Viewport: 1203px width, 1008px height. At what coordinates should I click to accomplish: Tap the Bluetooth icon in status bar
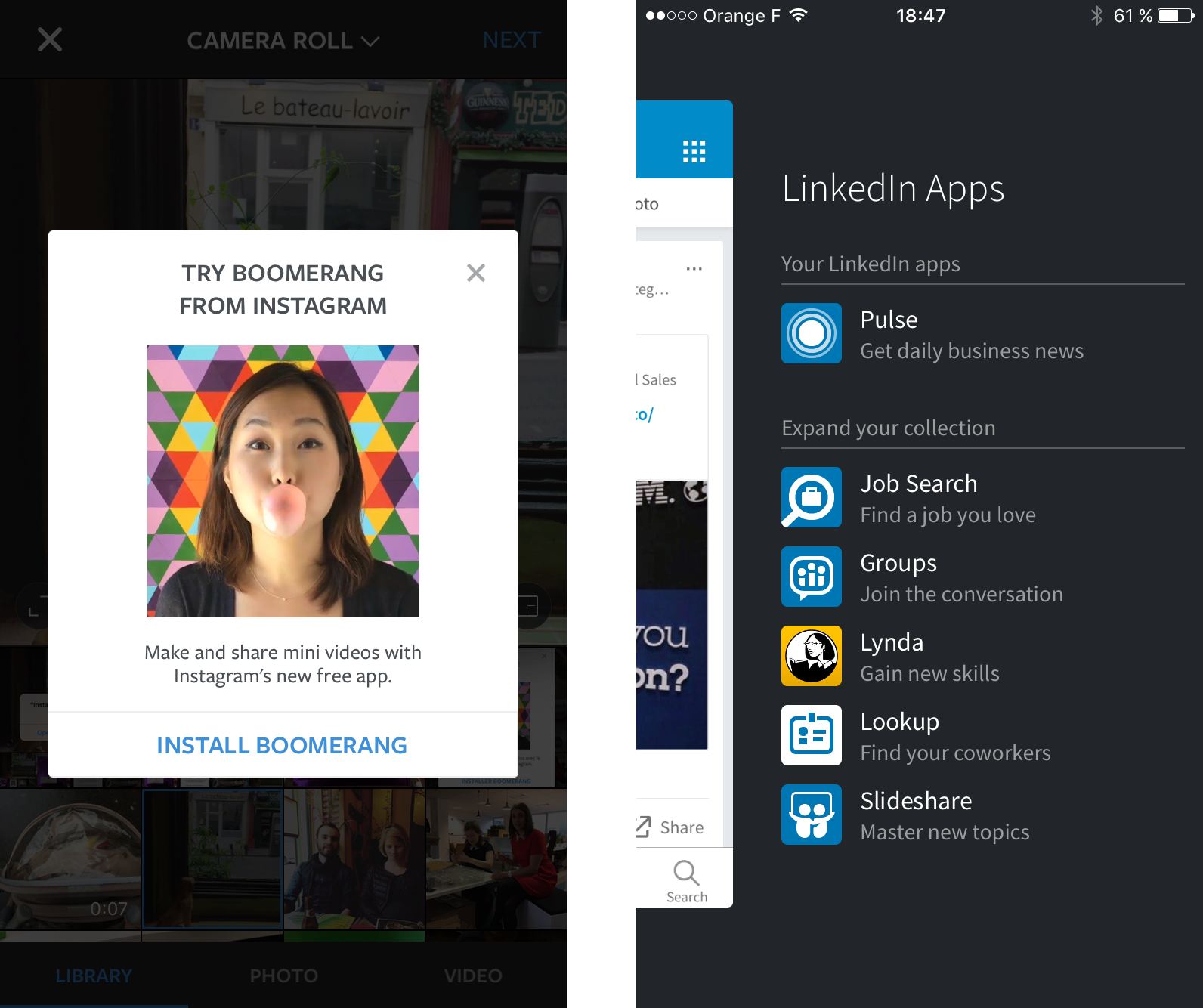(x=1097, y=15)
